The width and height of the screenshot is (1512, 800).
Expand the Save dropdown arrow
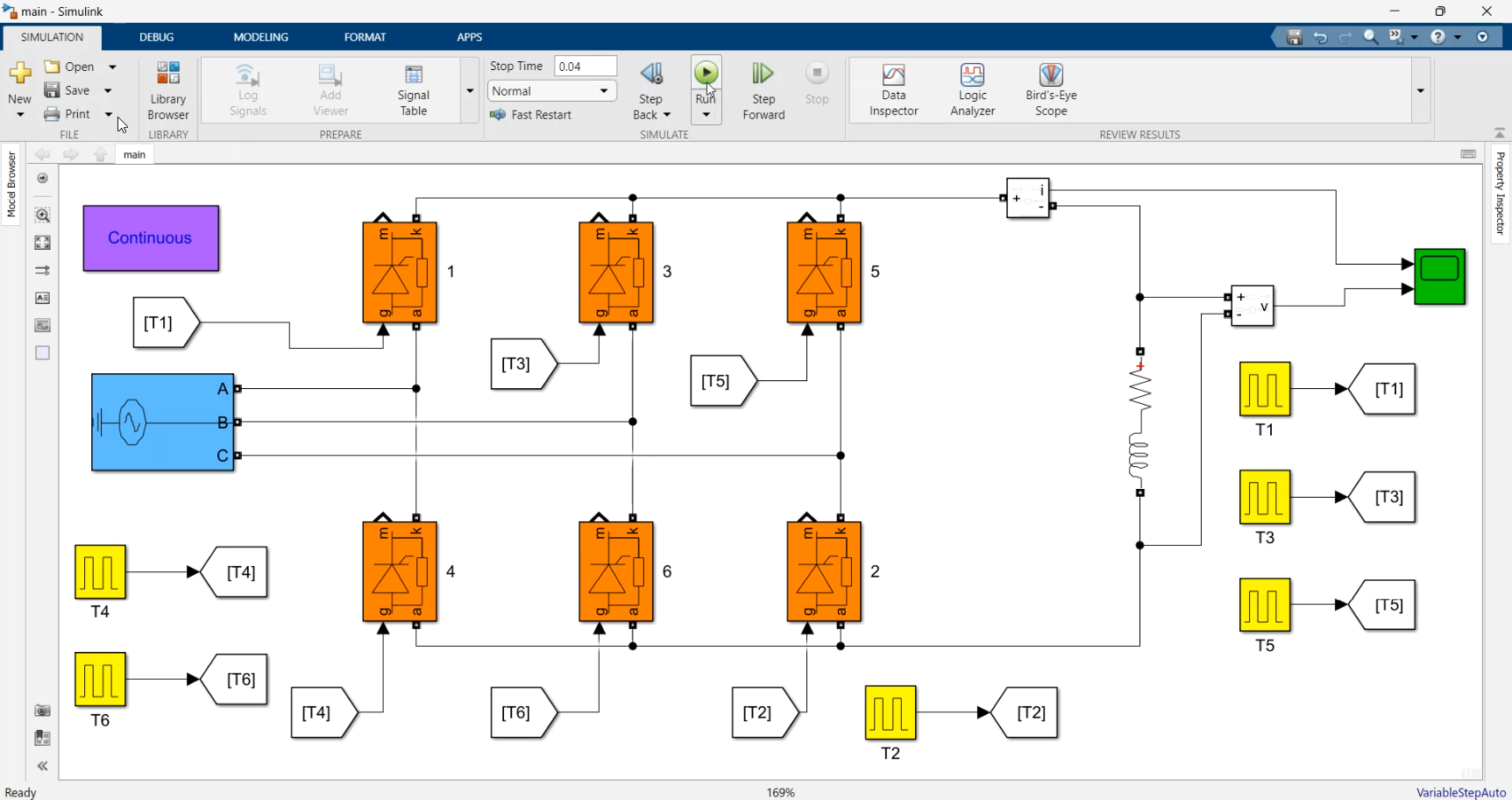coord(108,90)
